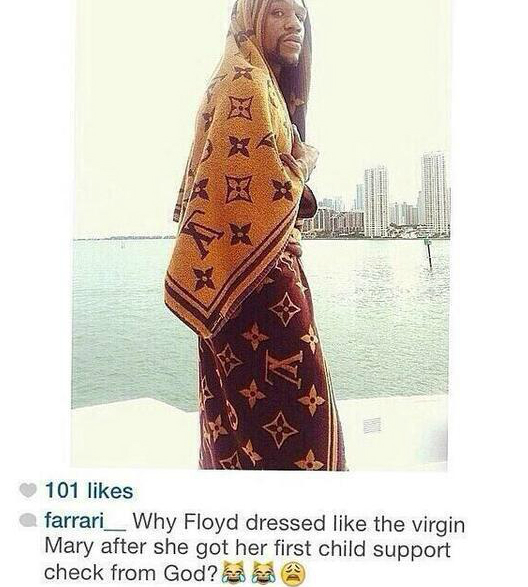
Task: Click the white ledge left of the man
Action: (x=135, y=434)
